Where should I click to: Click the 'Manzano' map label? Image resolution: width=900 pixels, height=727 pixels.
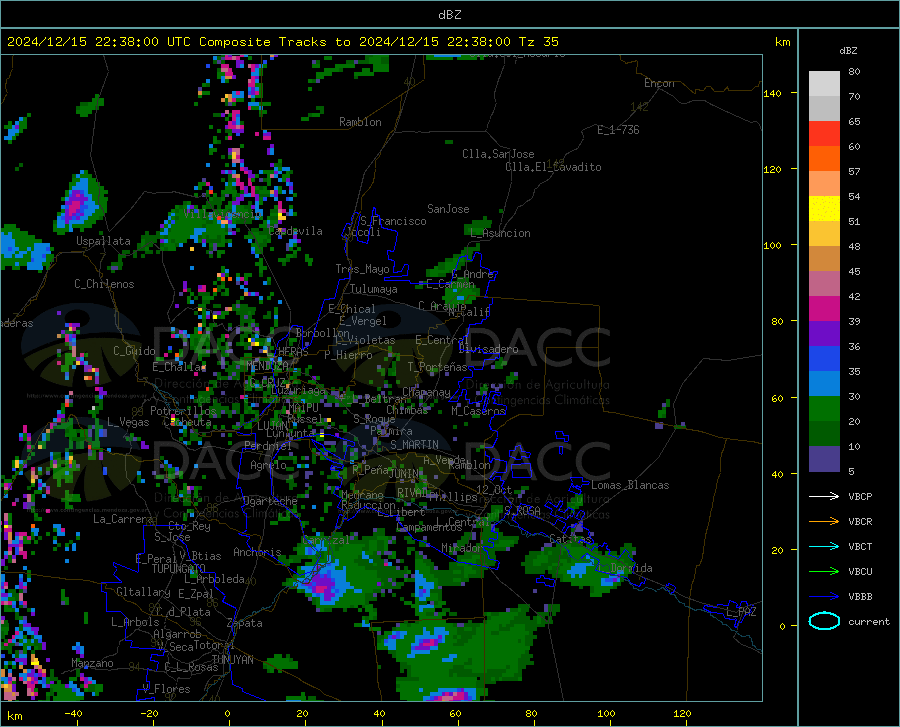coord(92,663)
